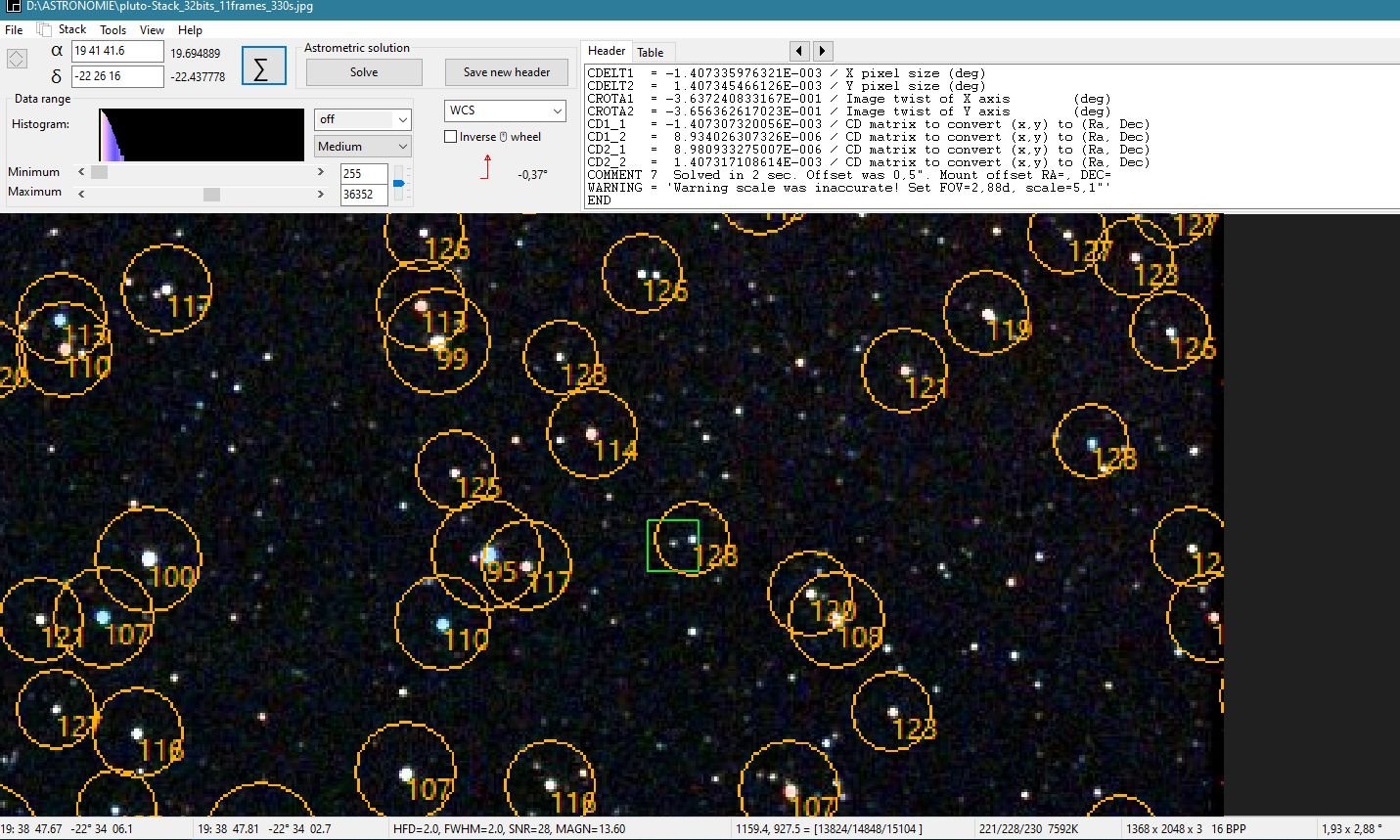Click the 1,93 x 2,88 ° field of view status
Image resolution: width=1400 pixels, height=840 pixels.
point(1354,829)
